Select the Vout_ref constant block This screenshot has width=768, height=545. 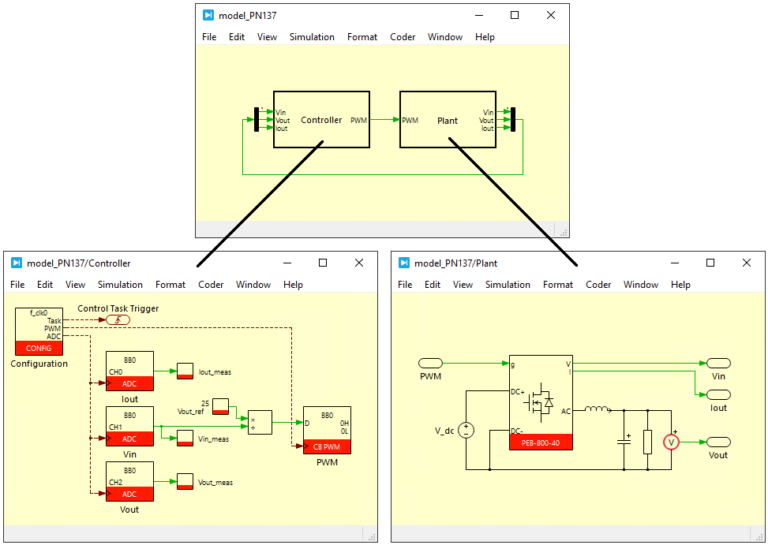[220, 406]
